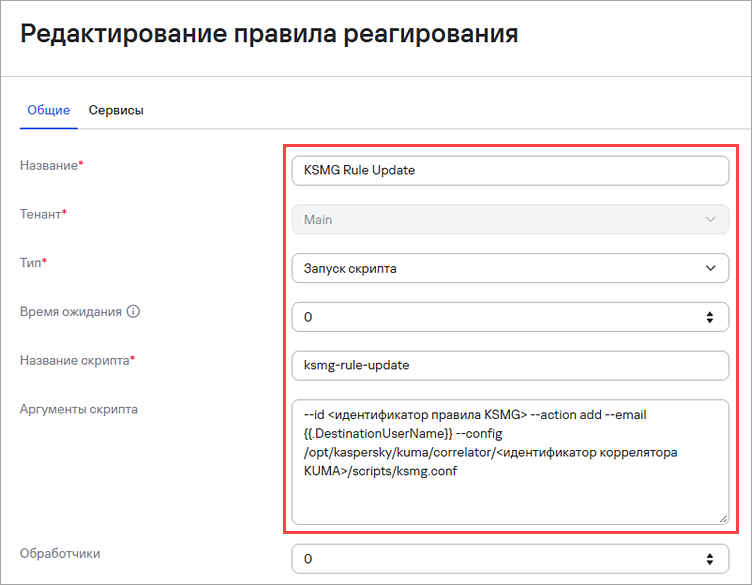Click the Аргументы скрипта text area
Image resolution: width=752 pixels, height=585 pixels.
510,462
